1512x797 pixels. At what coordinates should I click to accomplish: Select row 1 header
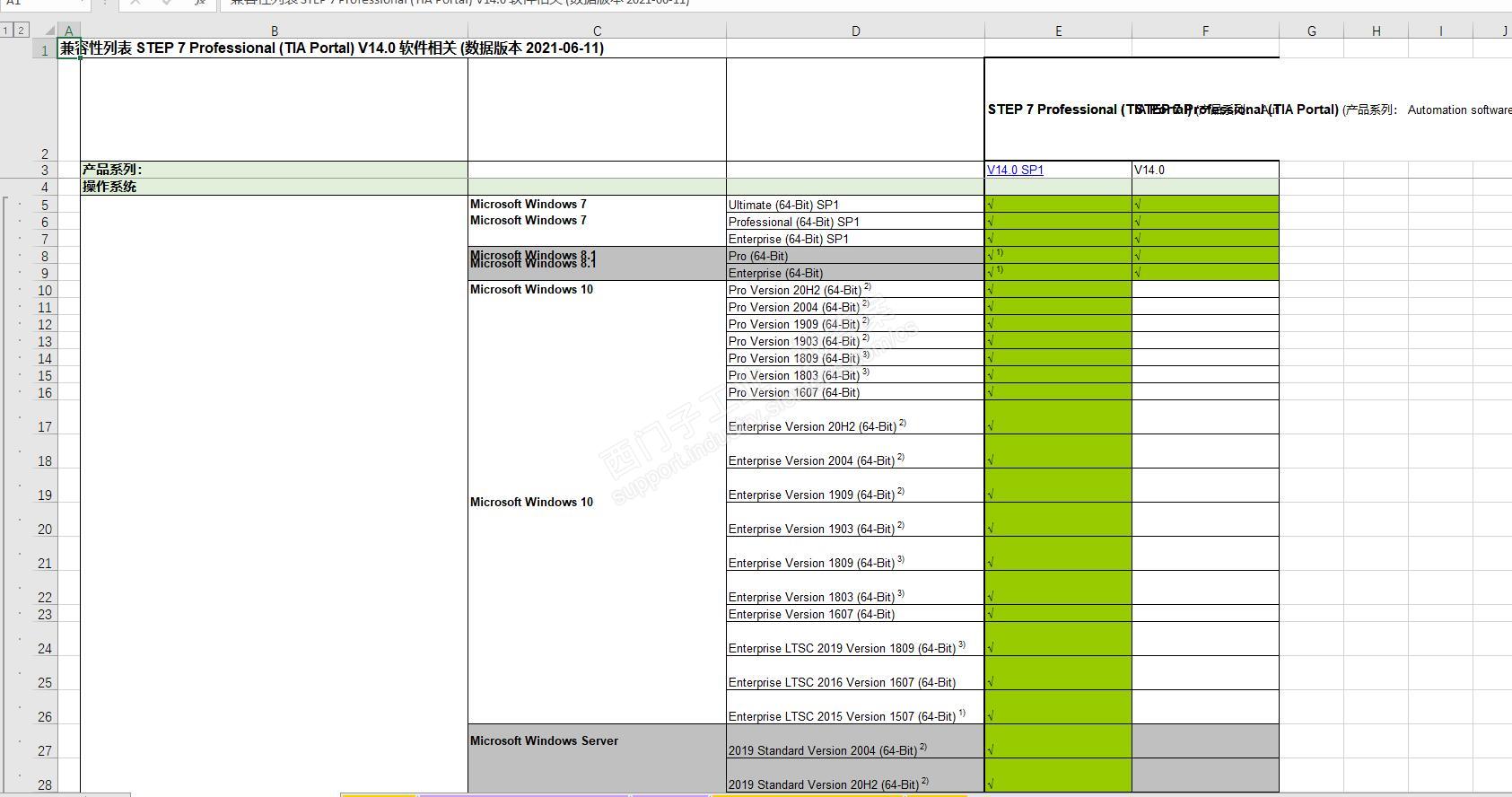[x=44, y=48]
